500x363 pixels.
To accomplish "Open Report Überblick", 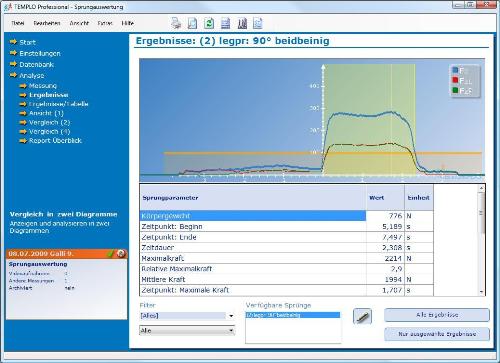I will 55,141.
